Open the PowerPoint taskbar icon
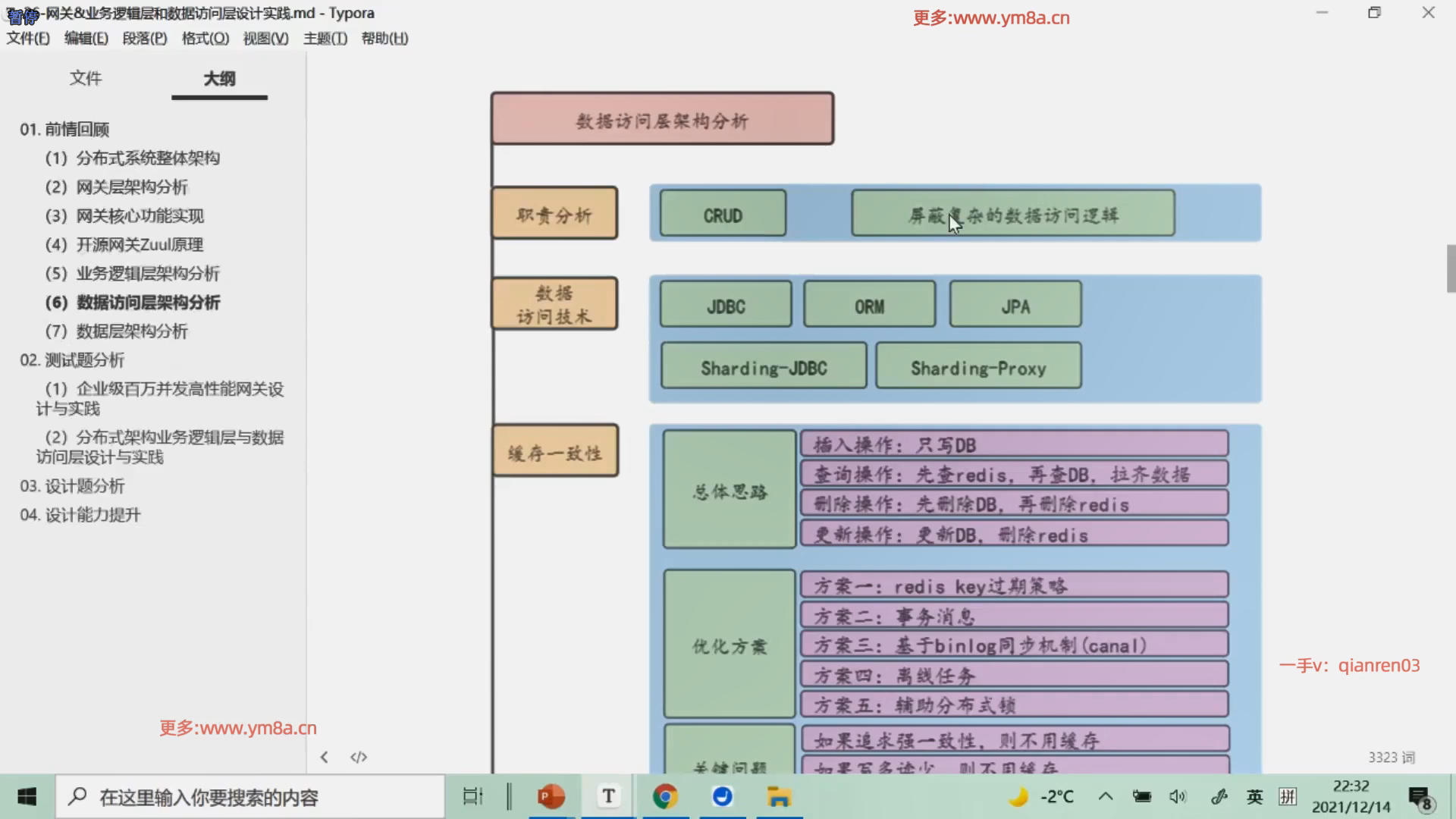 click(x=551, y=796)
